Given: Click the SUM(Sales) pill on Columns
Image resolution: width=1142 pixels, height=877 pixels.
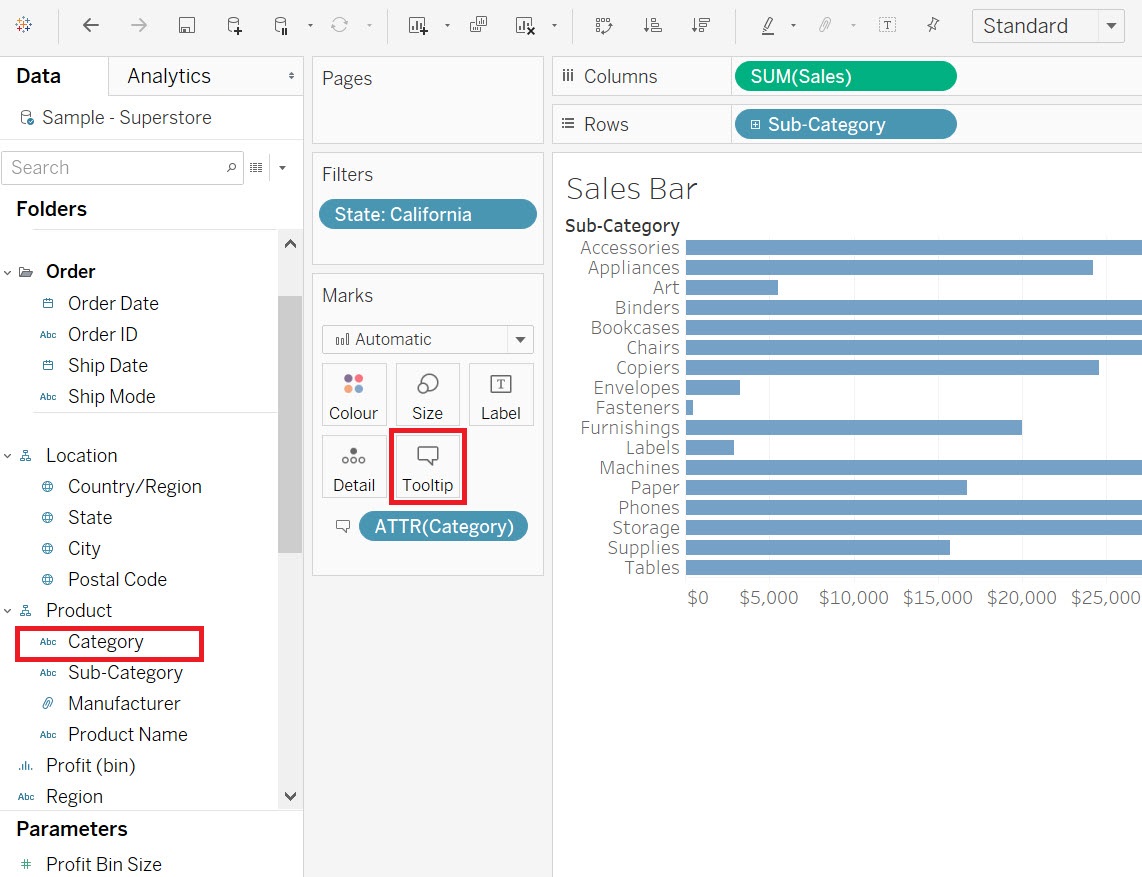Looking at the screenshot, I should click(x=846, y=76).
